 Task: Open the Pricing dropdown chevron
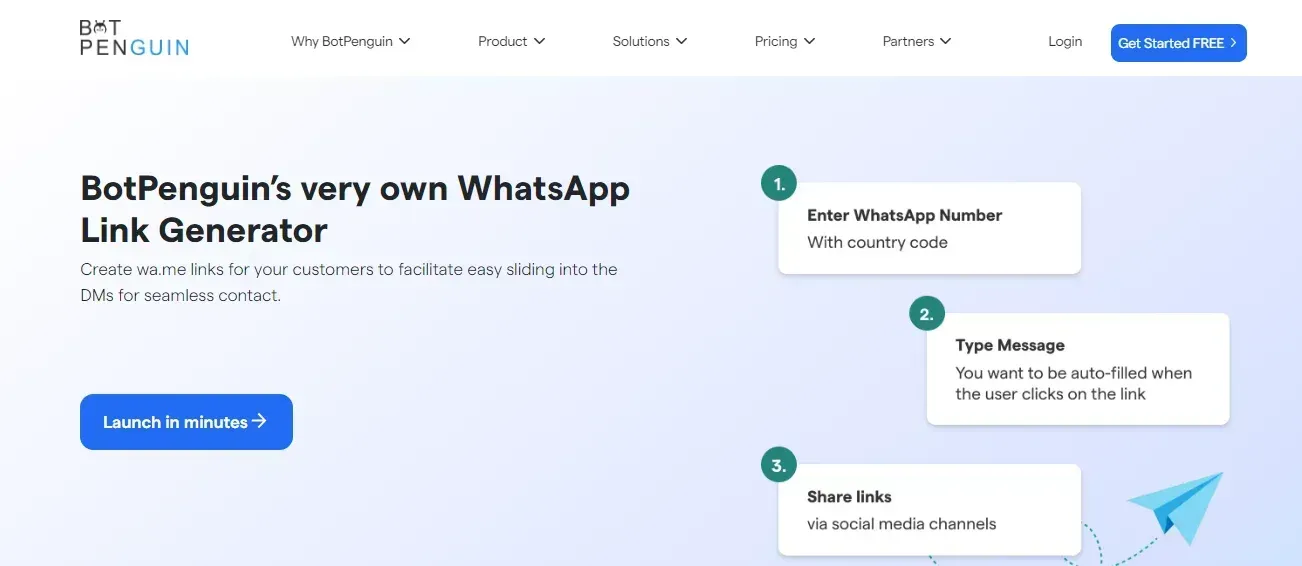809,41
